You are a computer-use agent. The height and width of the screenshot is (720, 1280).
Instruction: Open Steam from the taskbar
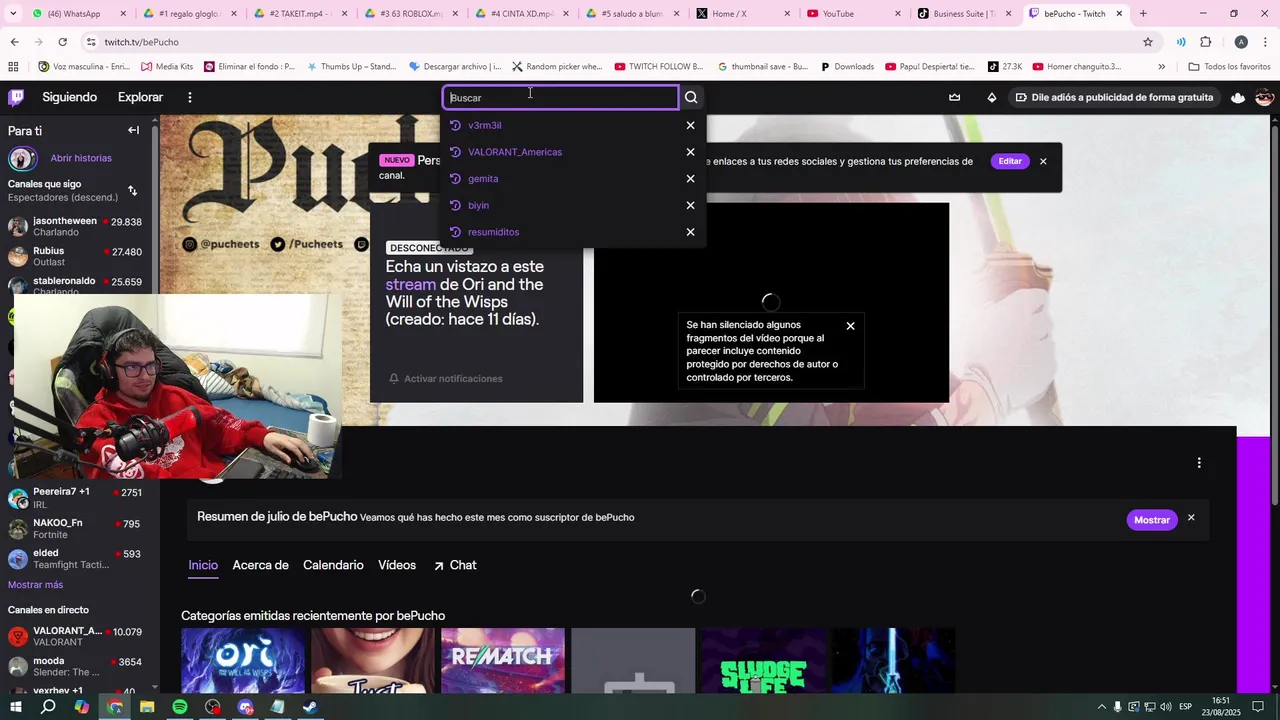coord(311,707)
